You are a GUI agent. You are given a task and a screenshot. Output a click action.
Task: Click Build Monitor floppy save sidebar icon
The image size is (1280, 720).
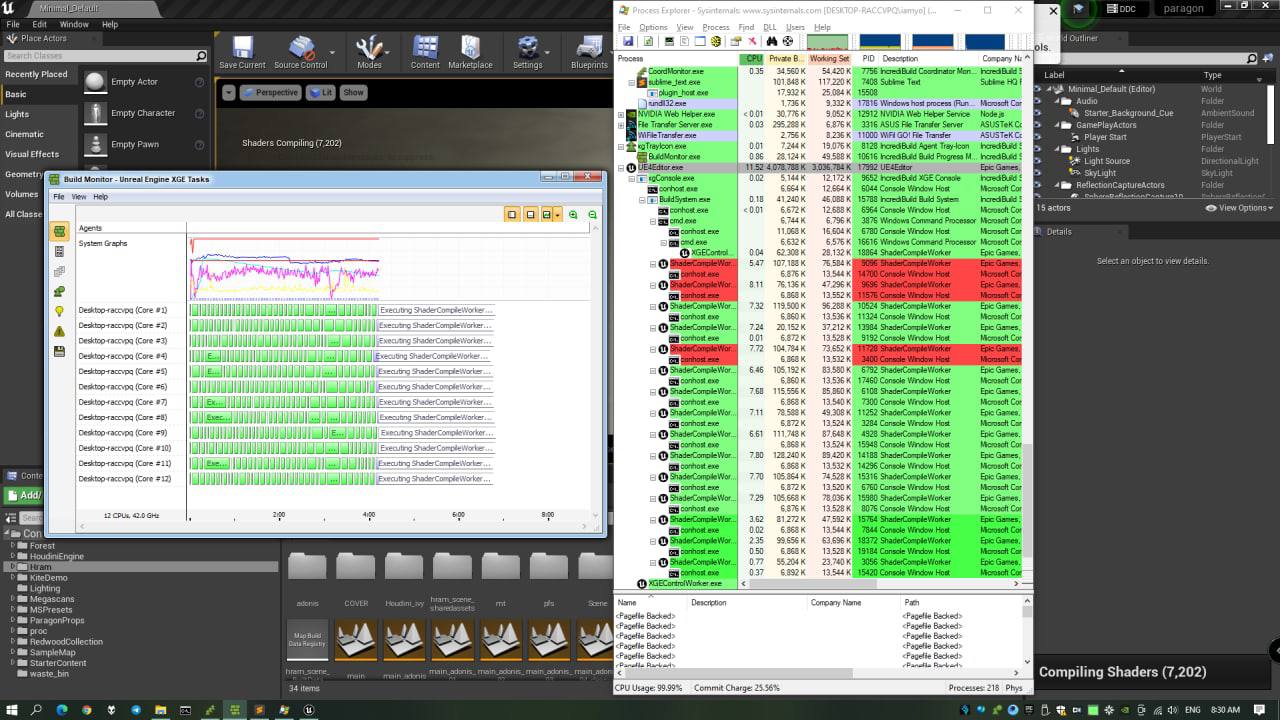(x=59, y=351)
